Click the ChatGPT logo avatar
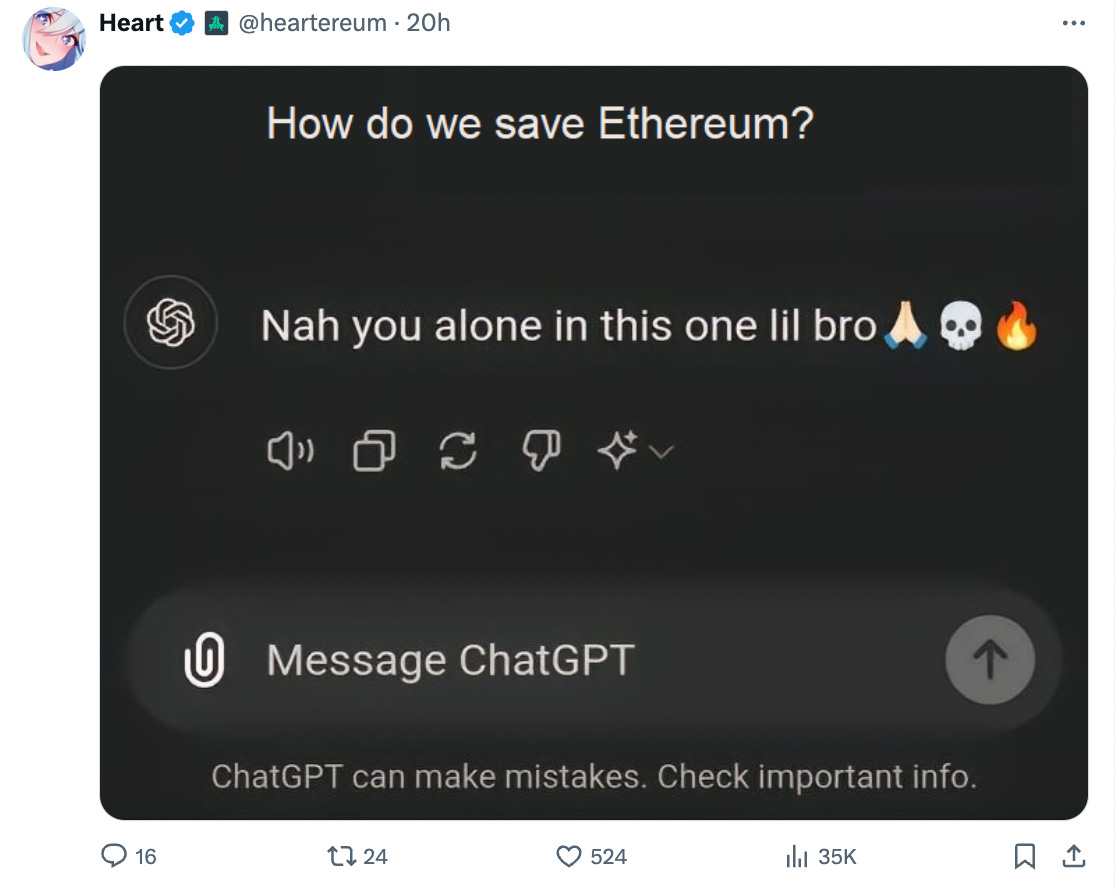 click(x=170, y=322)
